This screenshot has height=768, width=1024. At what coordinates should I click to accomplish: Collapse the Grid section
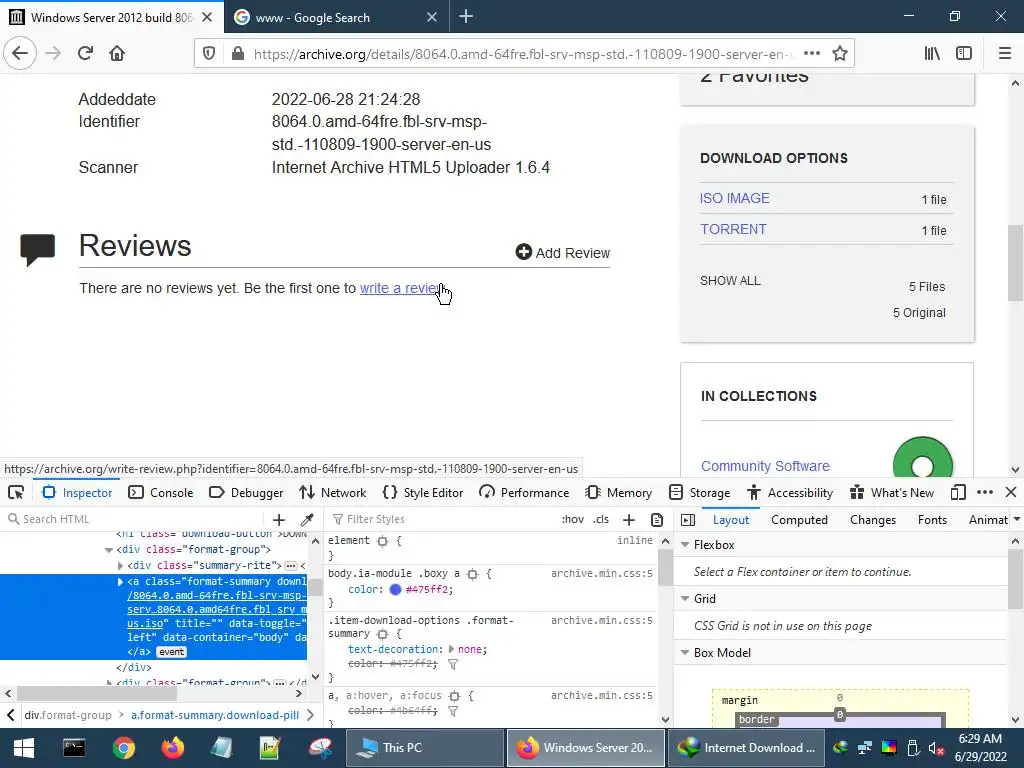[x=685, y=598]
